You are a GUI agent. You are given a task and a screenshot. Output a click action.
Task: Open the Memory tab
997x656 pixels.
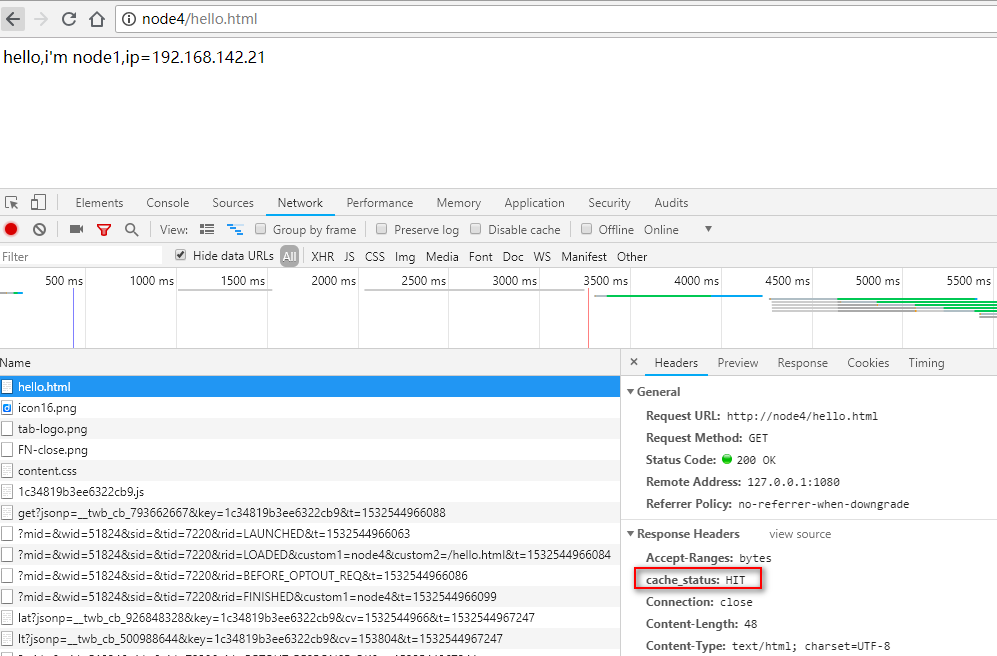point(458,203)
